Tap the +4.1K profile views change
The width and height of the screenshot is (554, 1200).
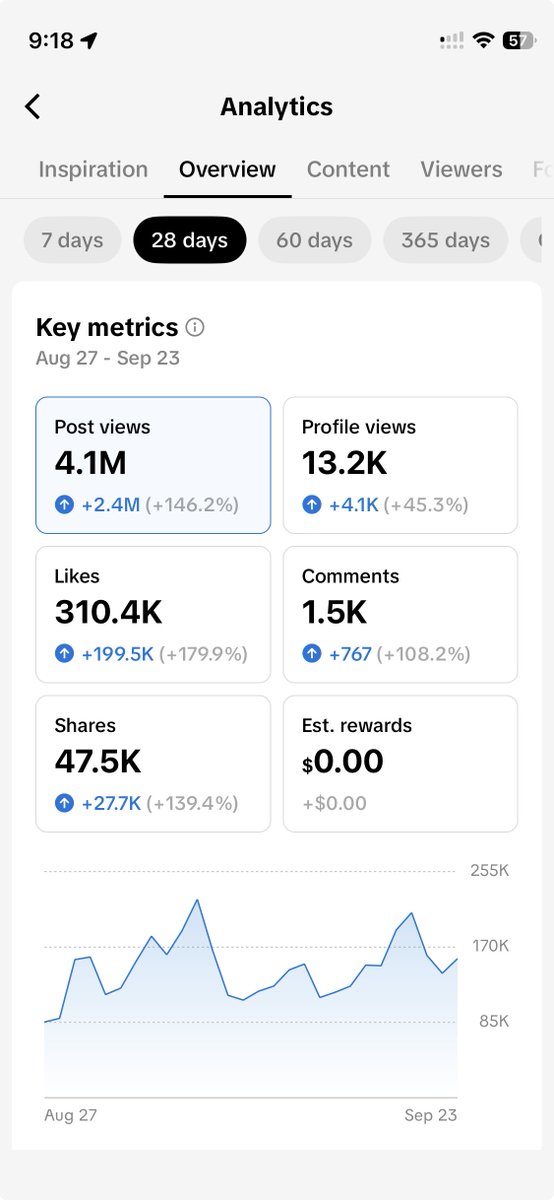(x=354, y=505)
